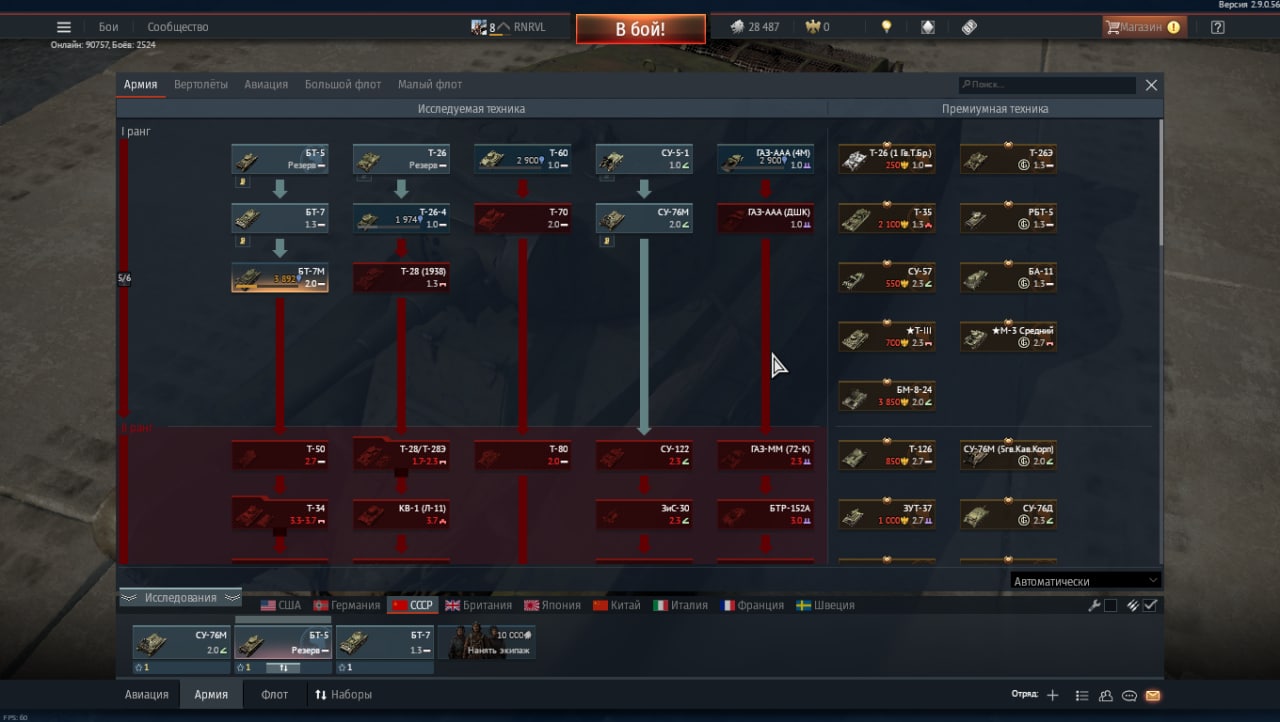Click the ticket coupon icon in top bar
This screenshot has height=722, width=1280.
click(969, 27)
